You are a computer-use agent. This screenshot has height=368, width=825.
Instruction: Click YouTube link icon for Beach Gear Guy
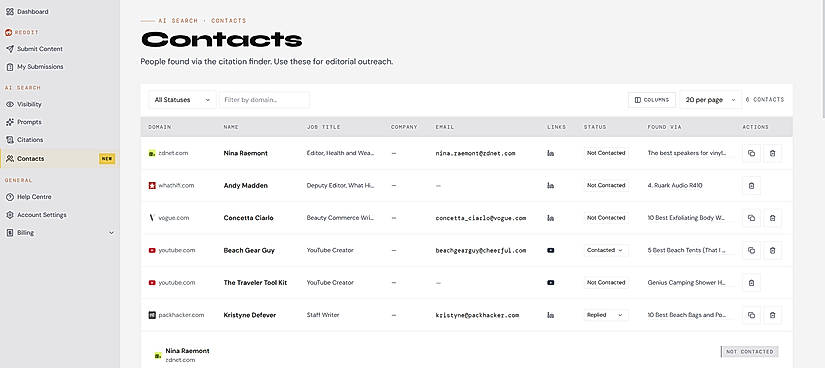(550, 251)
